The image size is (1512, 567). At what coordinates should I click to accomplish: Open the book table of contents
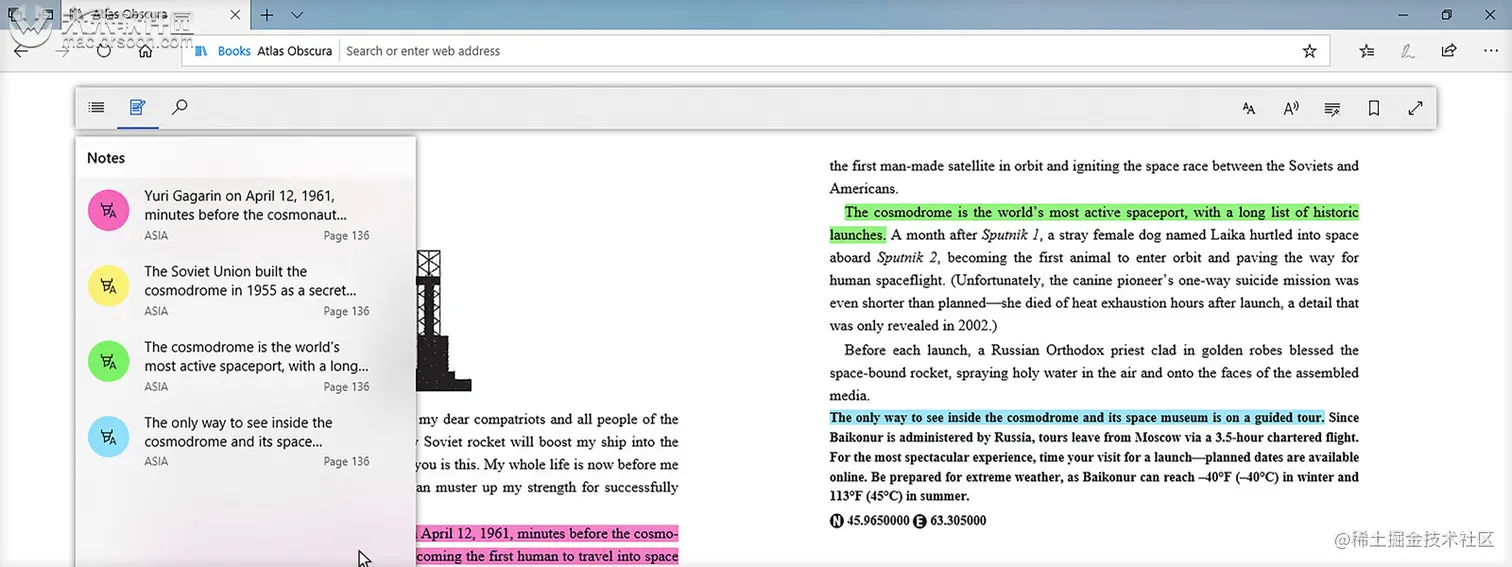click(96, 107)
